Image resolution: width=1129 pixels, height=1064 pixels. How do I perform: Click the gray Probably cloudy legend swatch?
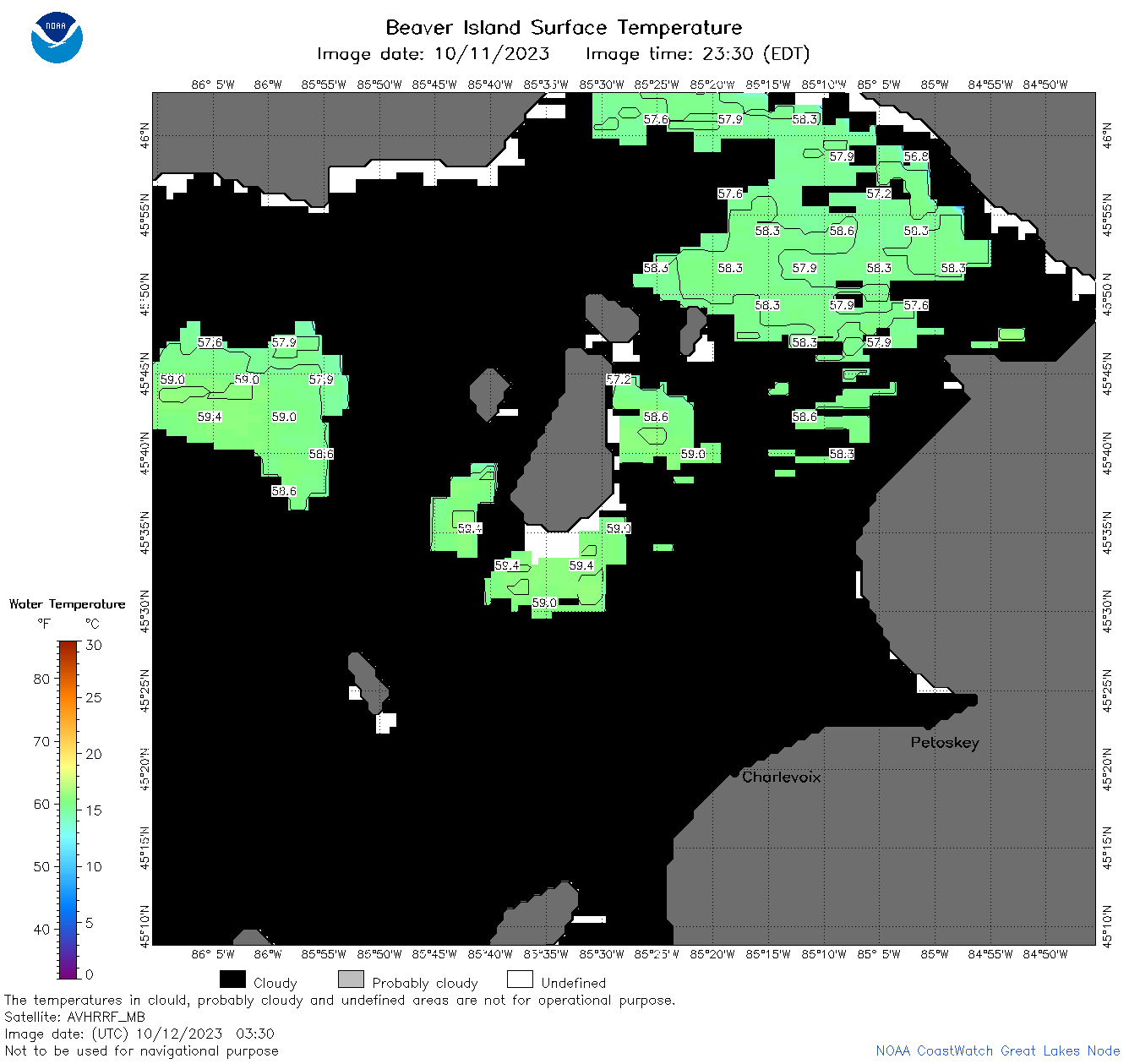tap(351, 979)
